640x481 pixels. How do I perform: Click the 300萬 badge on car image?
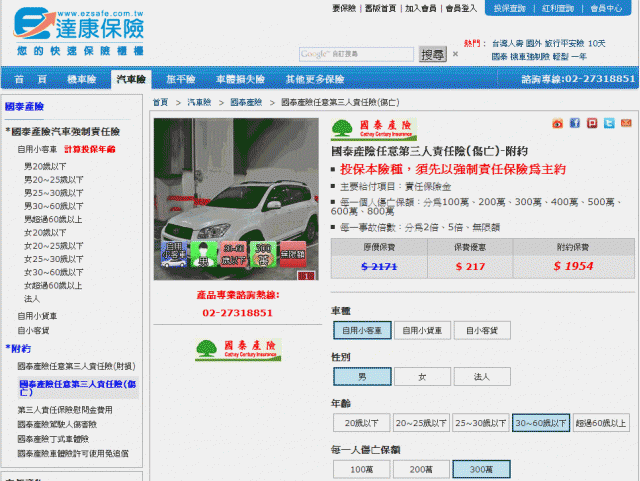click(x=263, y=254)
